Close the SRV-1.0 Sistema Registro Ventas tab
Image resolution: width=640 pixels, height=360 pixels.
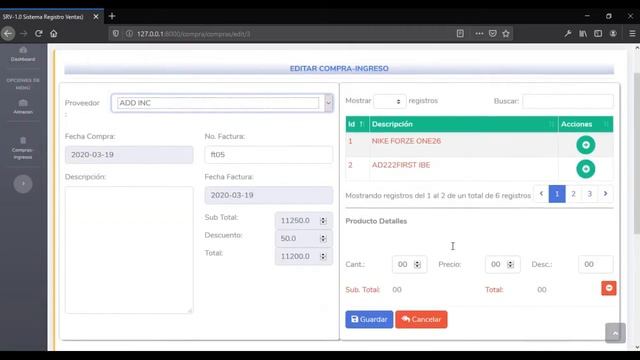(x=96, y=17)
